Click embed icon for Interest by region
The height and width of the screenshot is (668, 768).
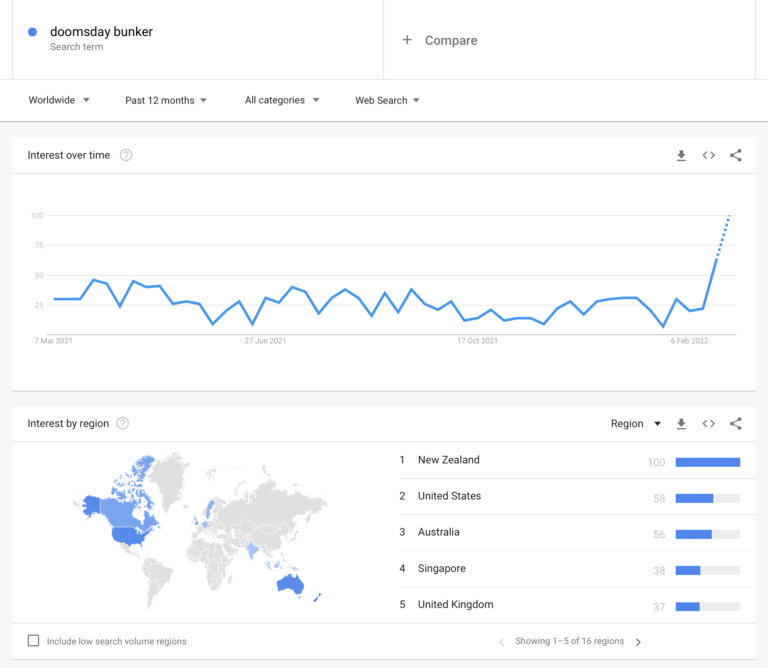click(708, 424)
